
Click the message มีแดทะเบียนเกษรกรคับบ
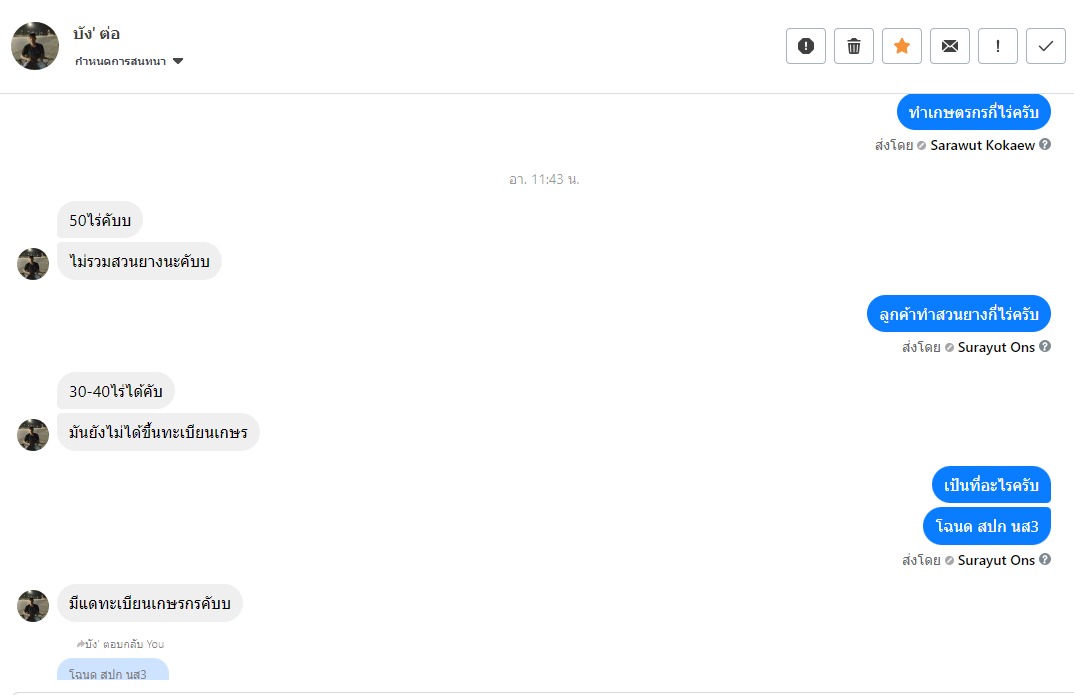point(150,603)
